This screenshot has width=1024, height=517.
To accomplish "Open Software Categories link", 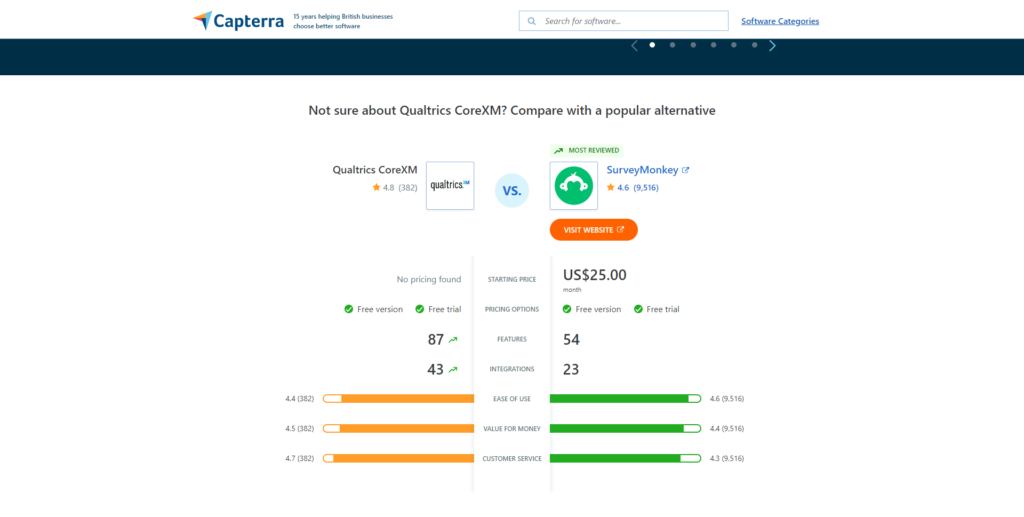I will [x=780, y=21].
